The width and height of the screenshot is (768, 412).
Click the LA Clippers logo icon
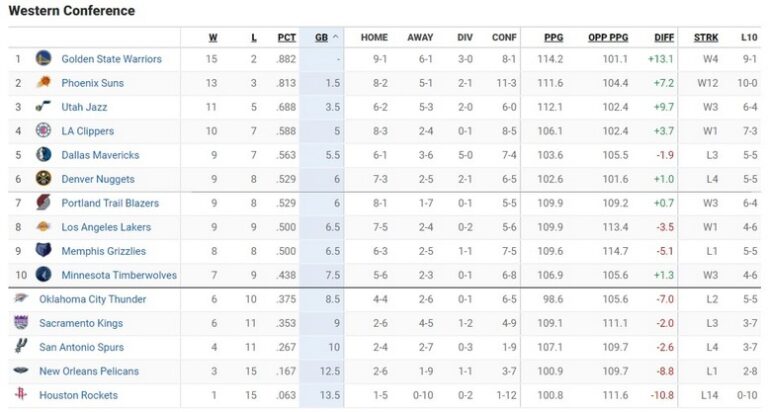[x=43, y=131]
